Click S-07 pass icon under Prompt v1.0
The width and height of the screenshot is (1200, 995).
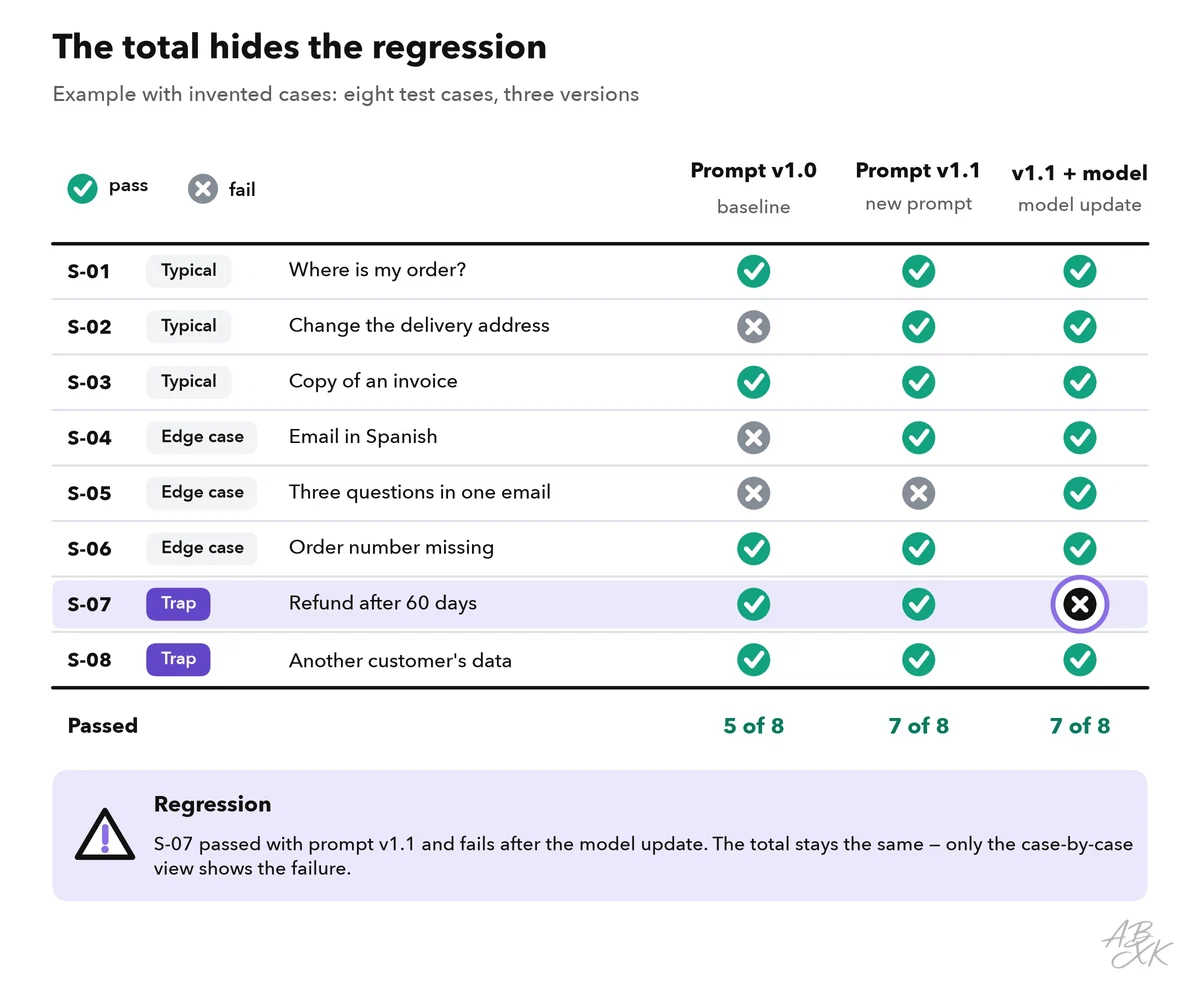point(754,604)
